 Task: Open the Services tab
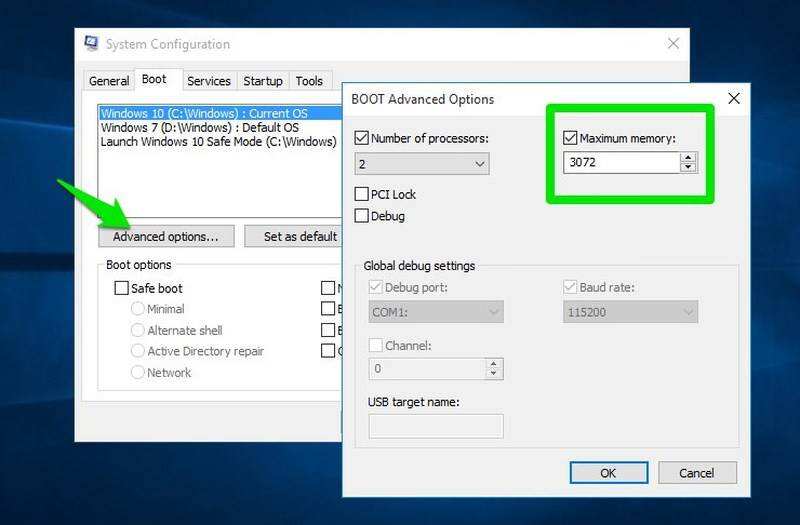coord(208,81)
